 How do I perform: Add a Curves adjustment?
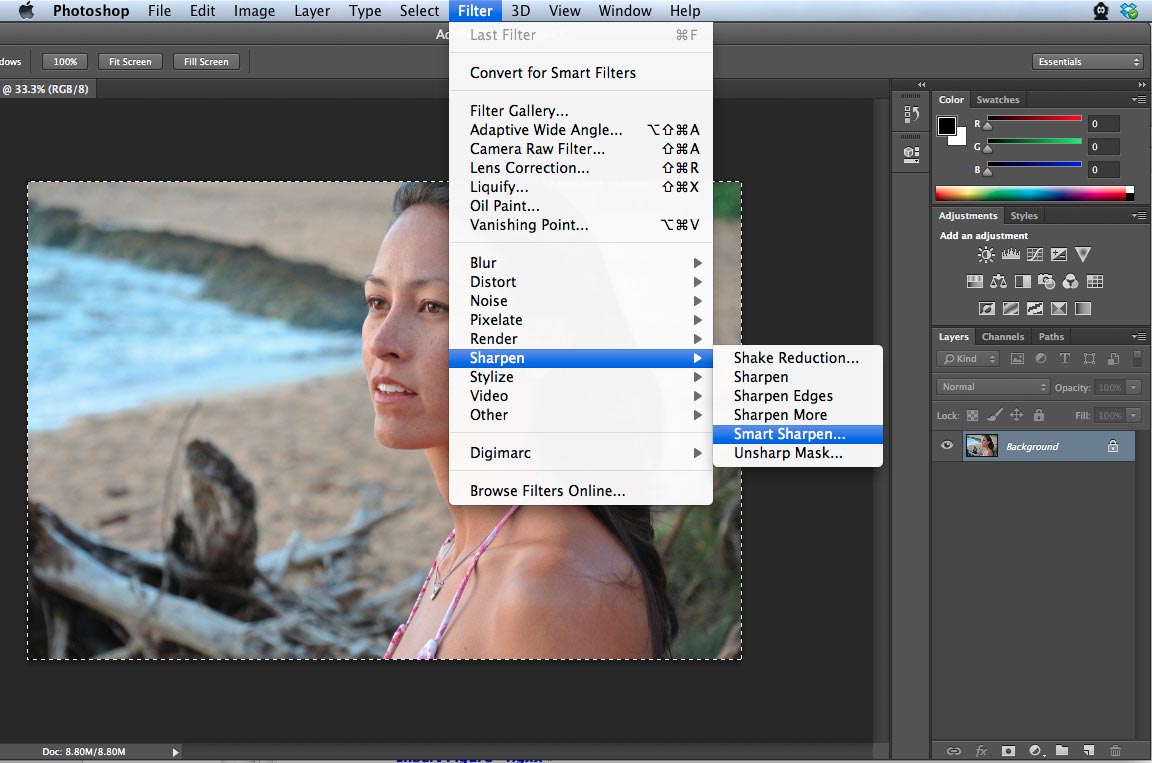[x=1035, y=255]
